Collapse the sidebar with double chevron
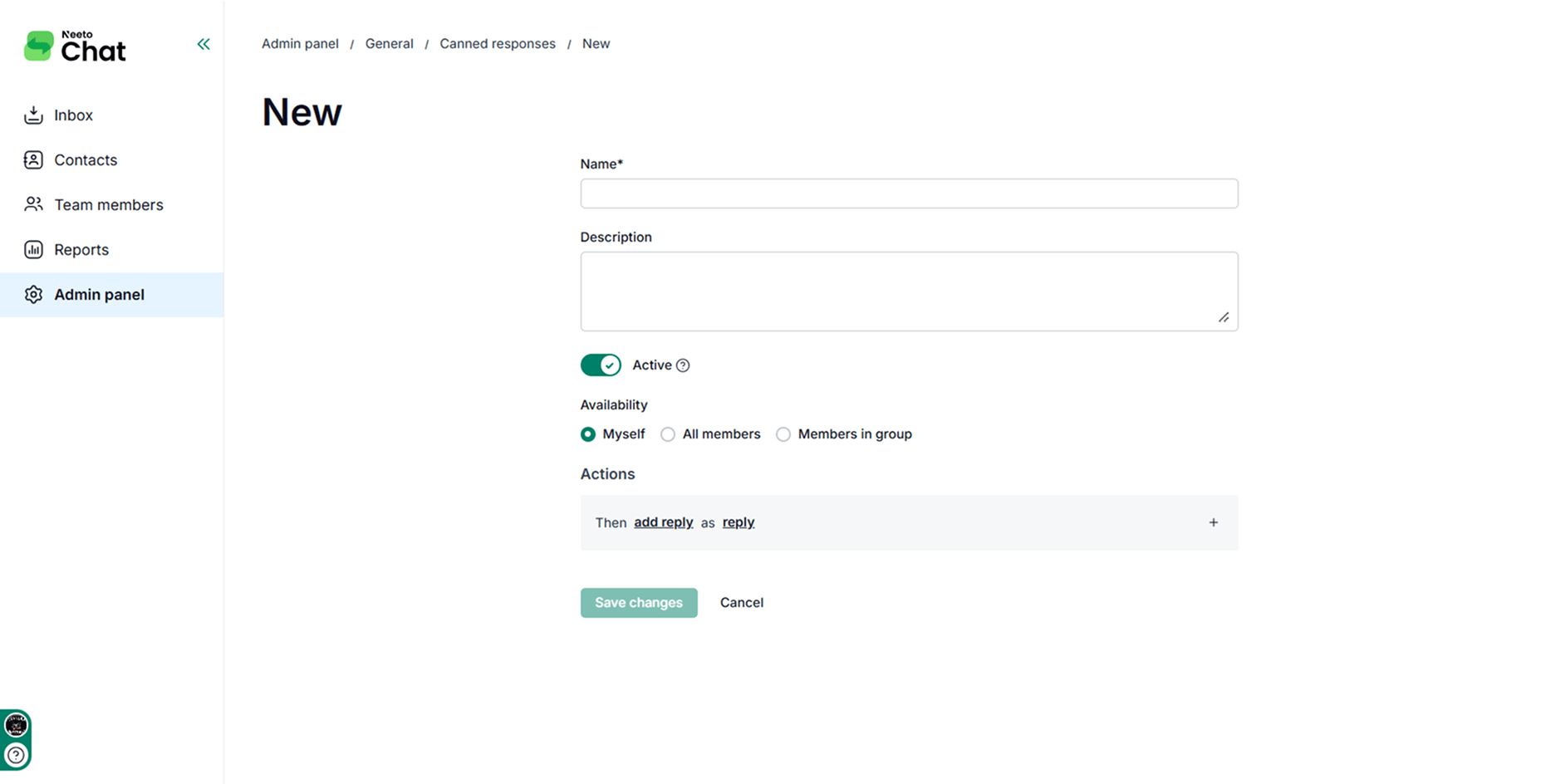The height and width of the screenshot is (784, 1546). click(x=204, y=44)
